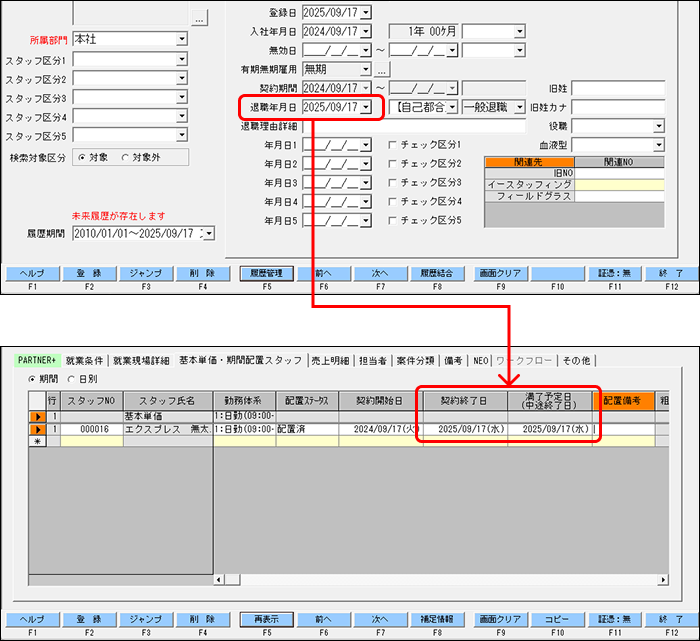
Task: Switch to the 担当者 tab
Action: (x=373, y=361)
